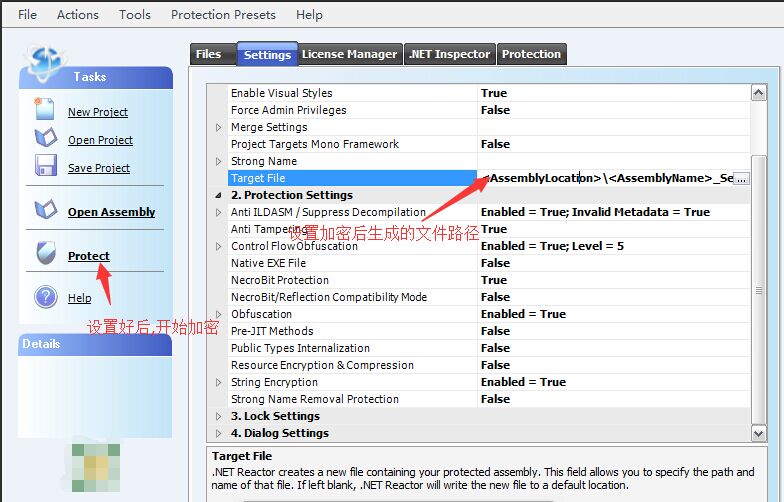Image resolution: width=784 pixels, height=502 pixels.
Task: Click the Tasks panel header
Action: (96, 77)
